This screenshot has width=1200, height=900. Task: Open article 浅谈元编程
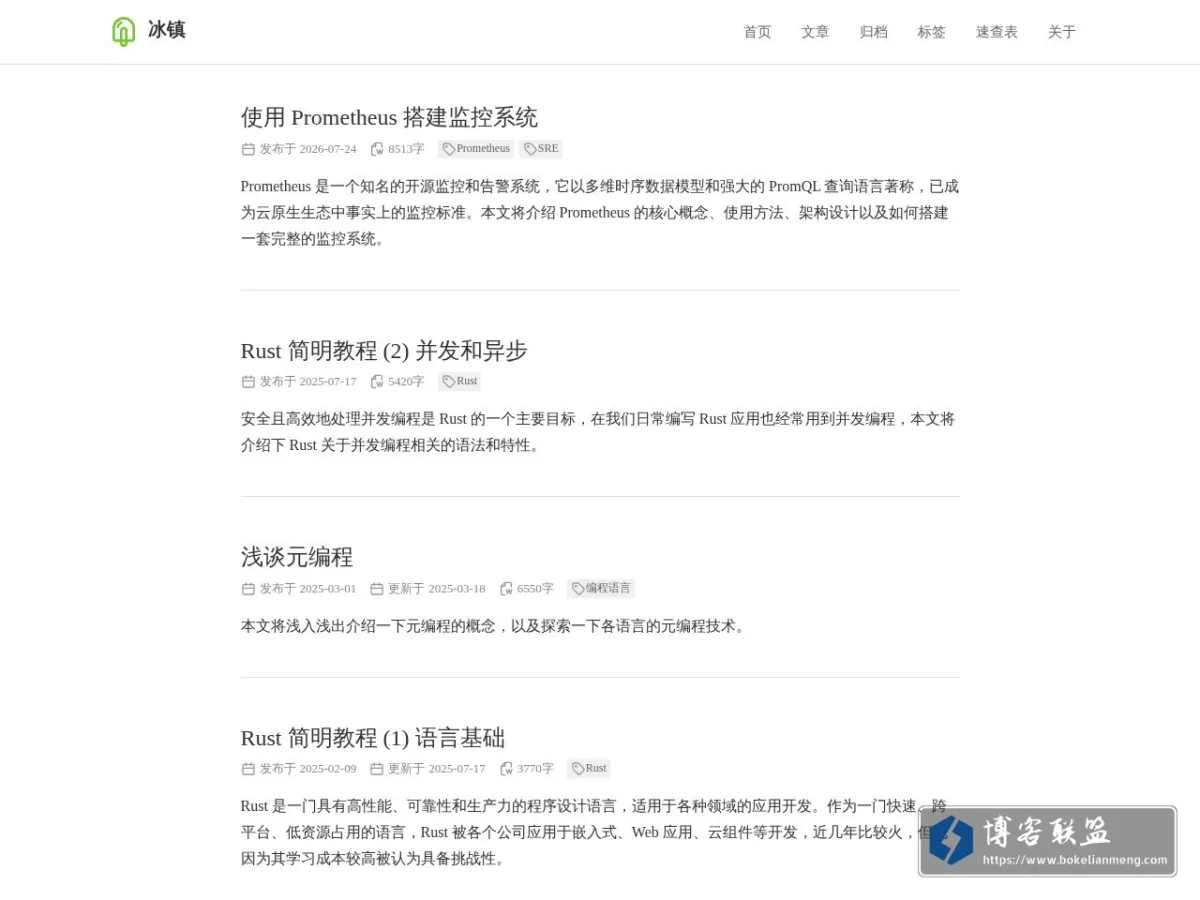297,557
